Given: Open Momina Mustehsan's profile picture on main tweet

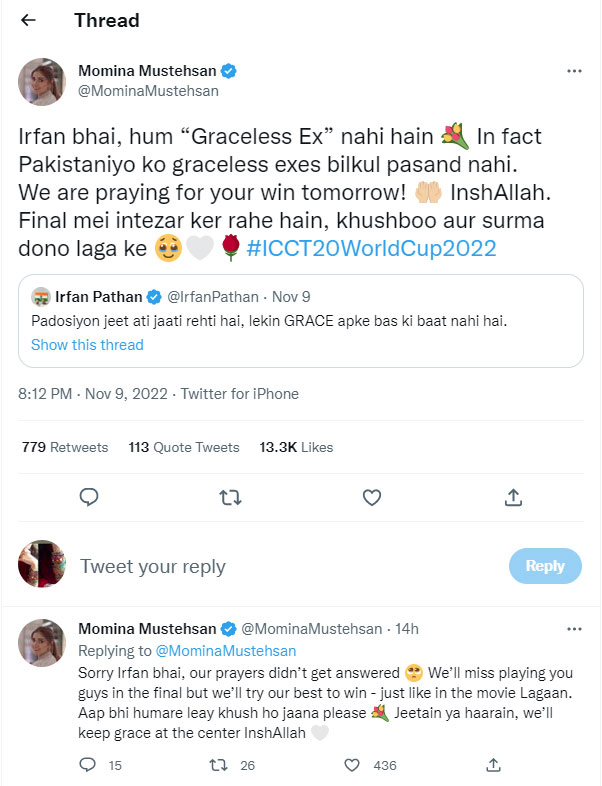Looking at the screenshot, I should point(42,82).
